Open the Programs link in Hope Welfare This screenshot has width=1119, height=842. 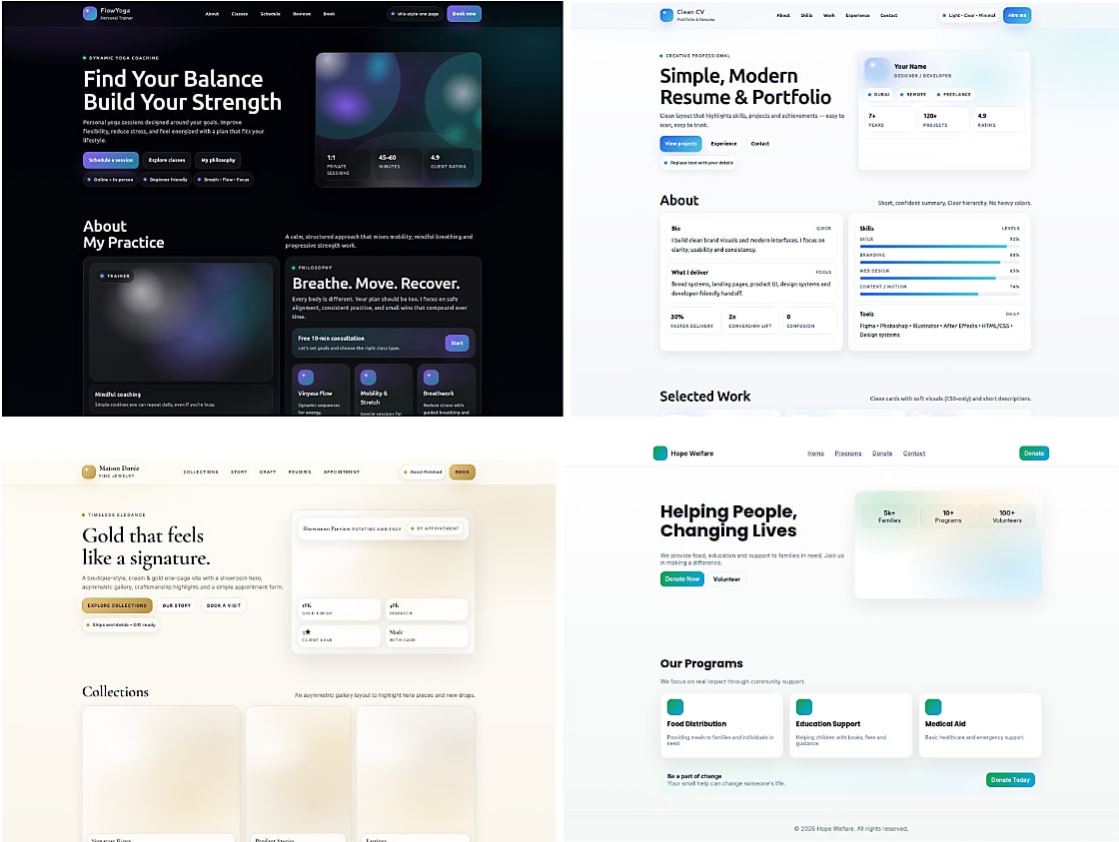coord(848,453)
